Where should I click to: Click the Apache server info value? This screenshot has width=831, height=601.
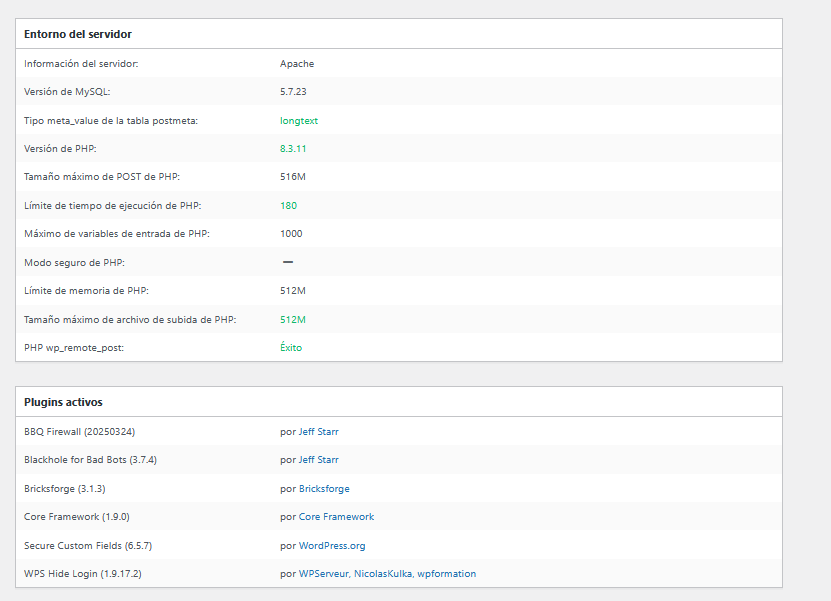[297, 63]
